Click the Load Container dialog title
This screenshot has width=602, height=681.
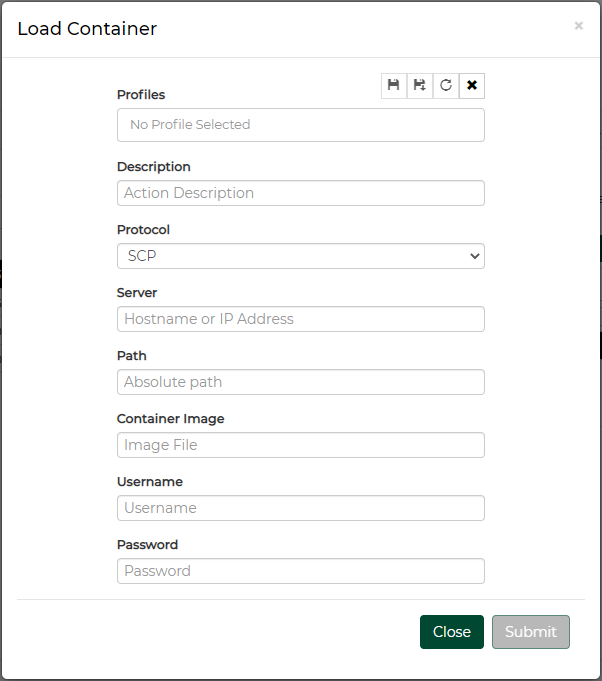pos(87,28)
